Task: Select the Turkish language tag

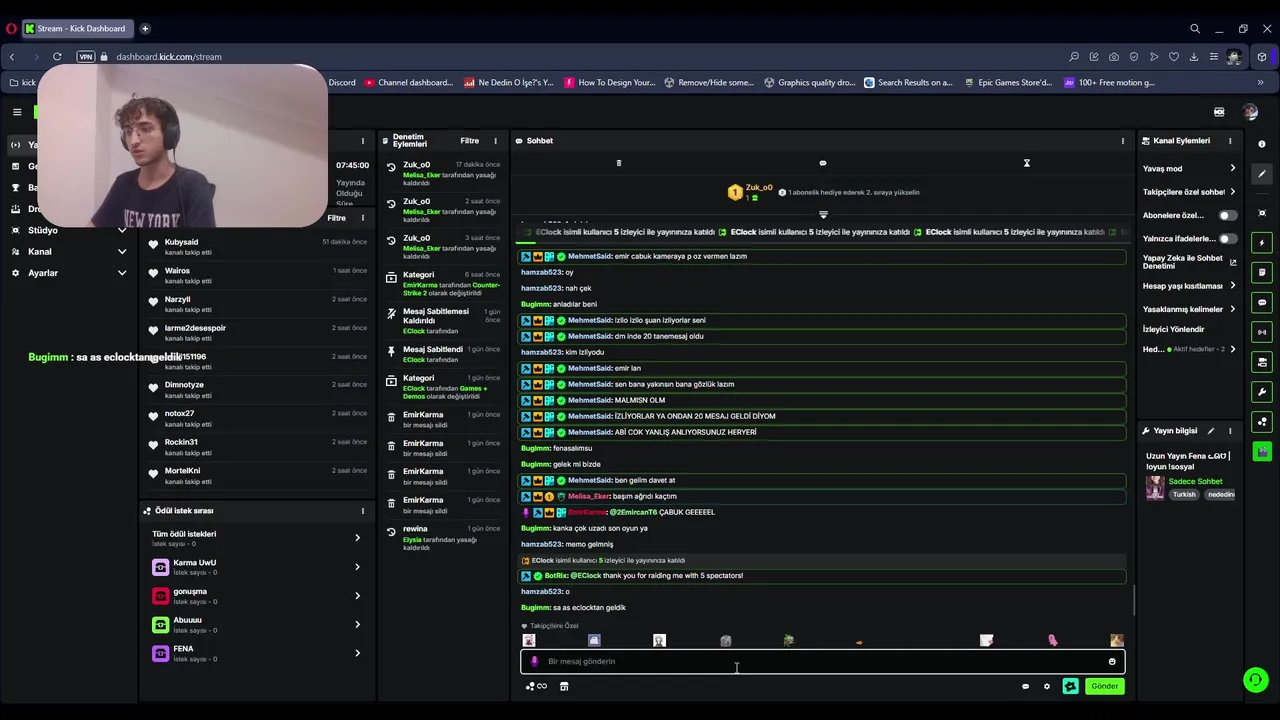Action: point(1184,494)
